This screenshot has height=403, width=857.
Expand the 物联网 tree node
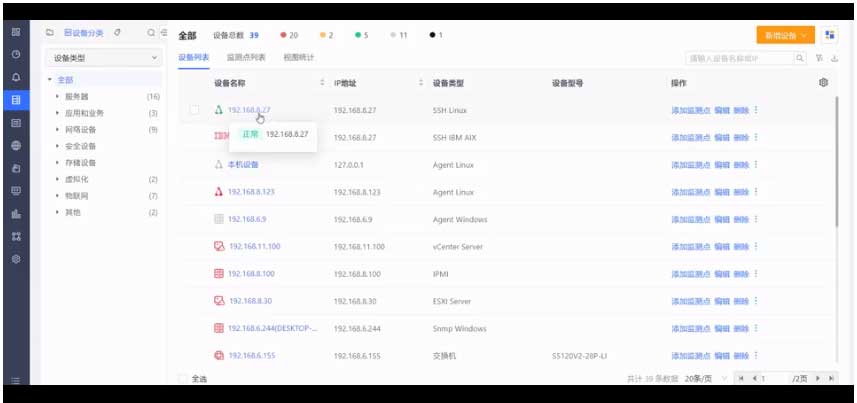(x=57, y=196)
